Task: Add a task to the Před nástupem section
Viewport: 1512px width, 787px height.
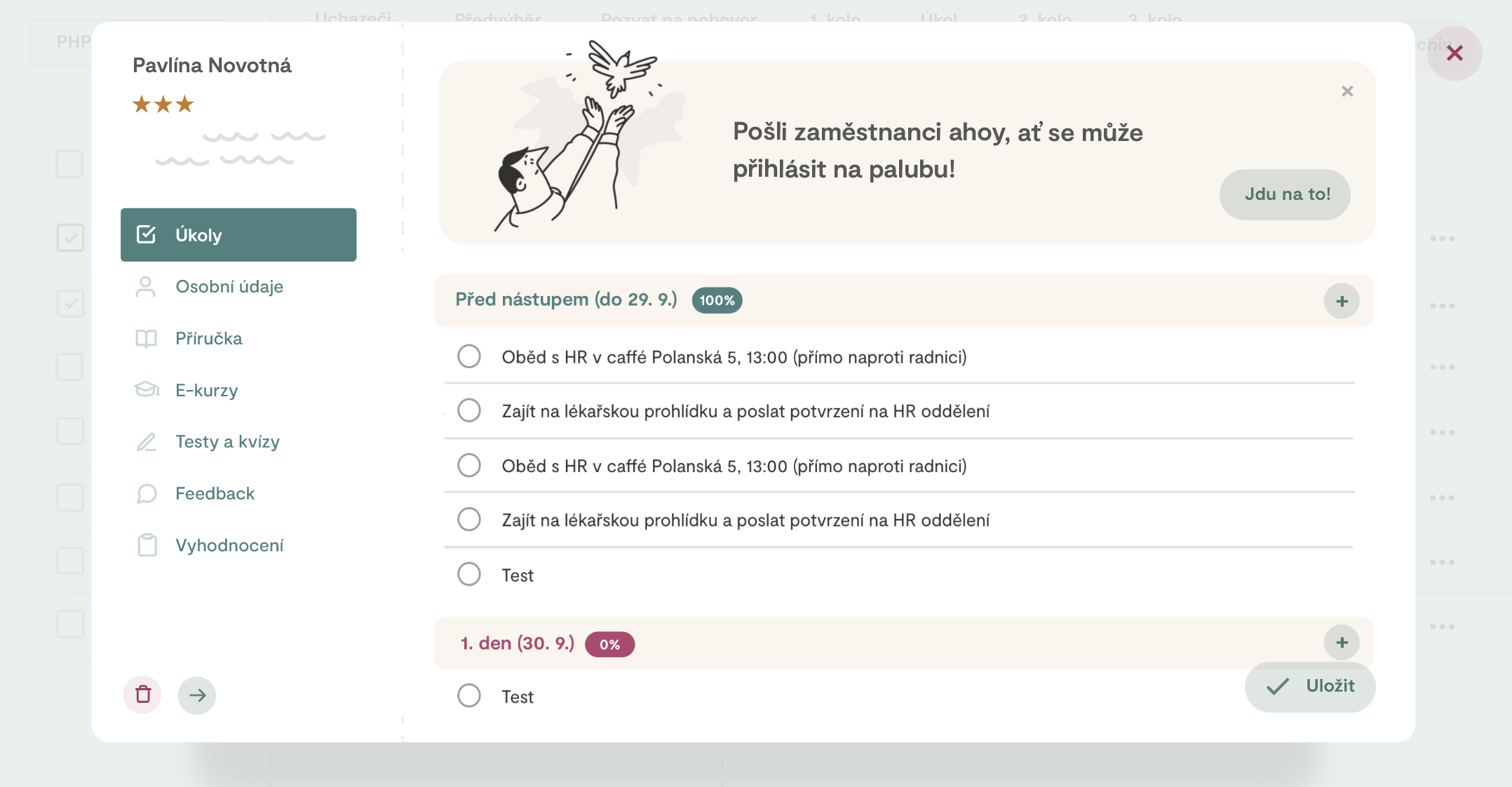Action: point(1342,301)
